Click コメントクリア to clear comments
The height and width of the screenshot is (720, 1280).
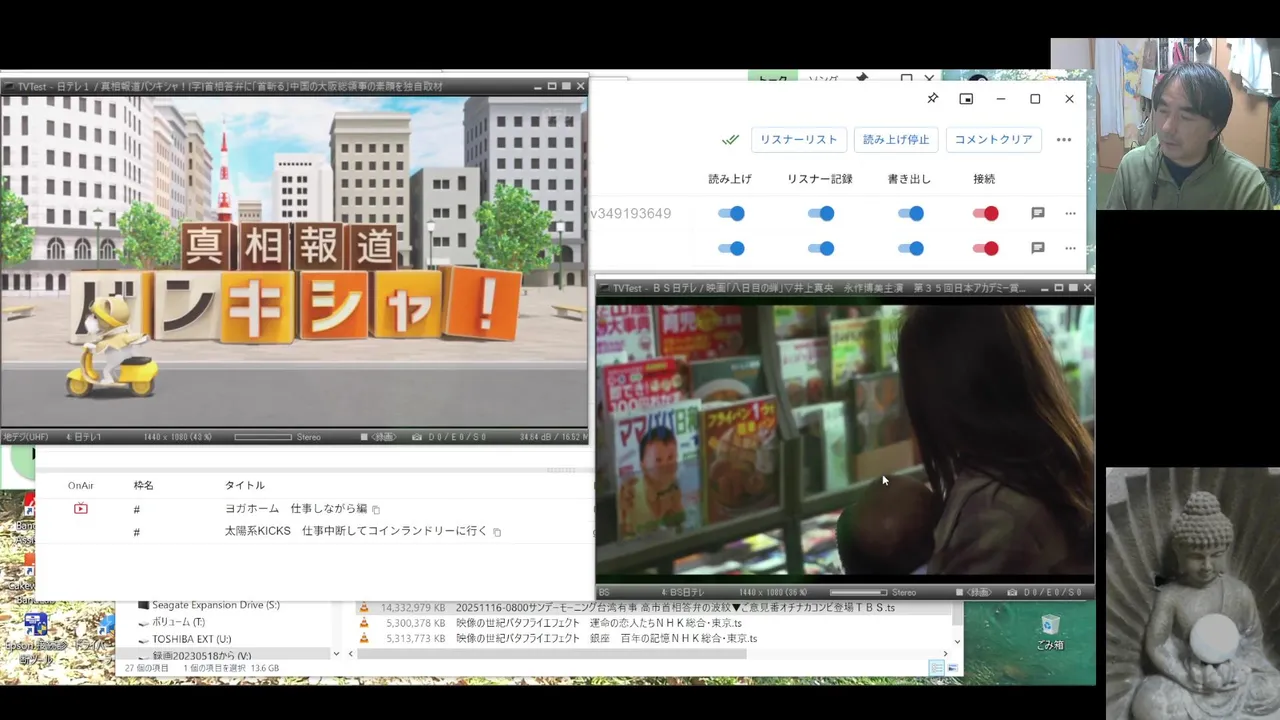(x=993, y=140)
